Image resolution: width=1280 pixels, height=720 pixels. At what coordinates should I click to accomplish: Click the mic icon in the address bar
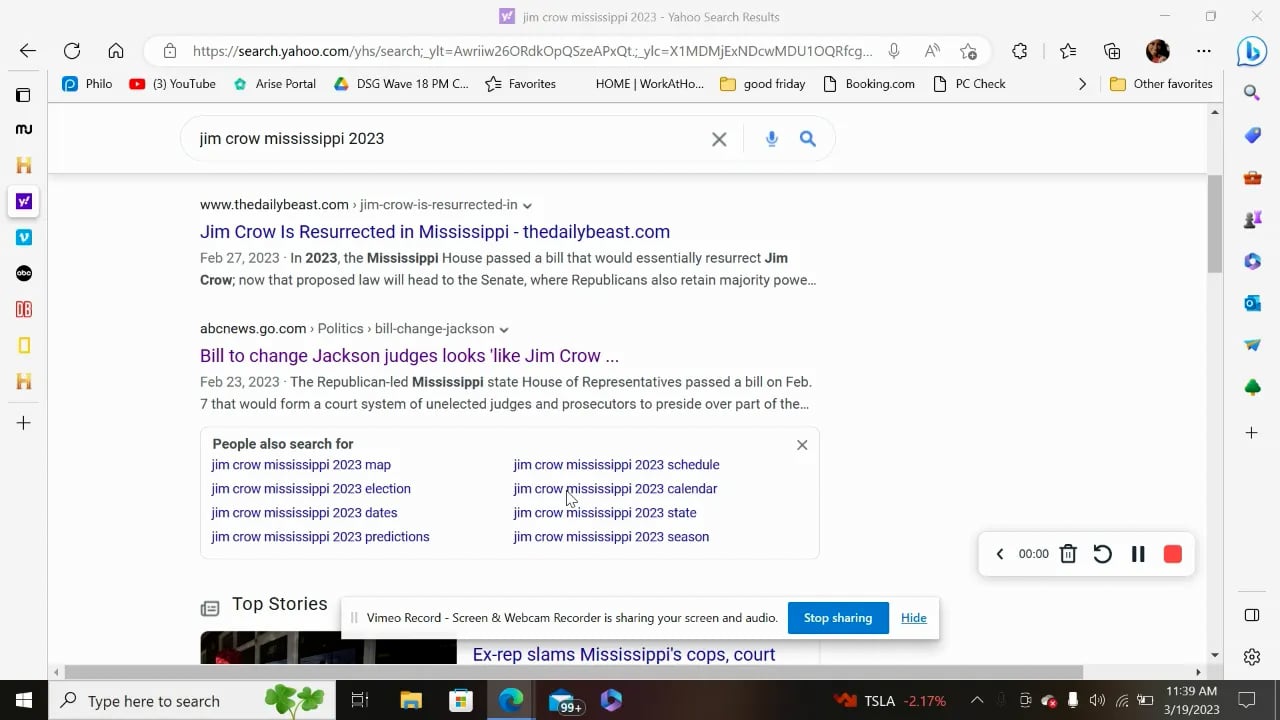[x=894, y=51]
